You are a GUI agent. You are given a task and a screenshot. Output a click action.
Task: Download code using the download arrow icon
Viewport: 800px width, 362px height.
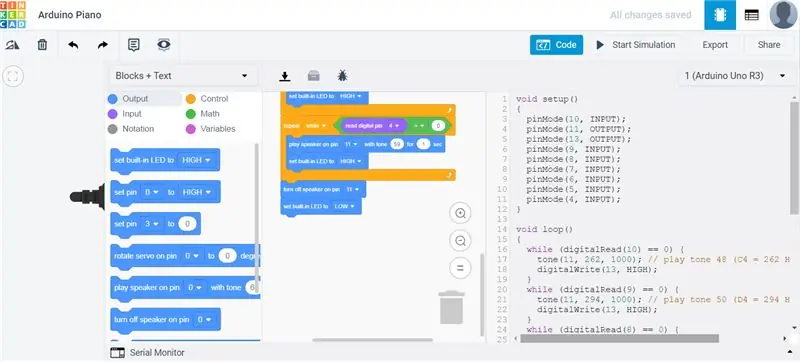tap(285, 76)
